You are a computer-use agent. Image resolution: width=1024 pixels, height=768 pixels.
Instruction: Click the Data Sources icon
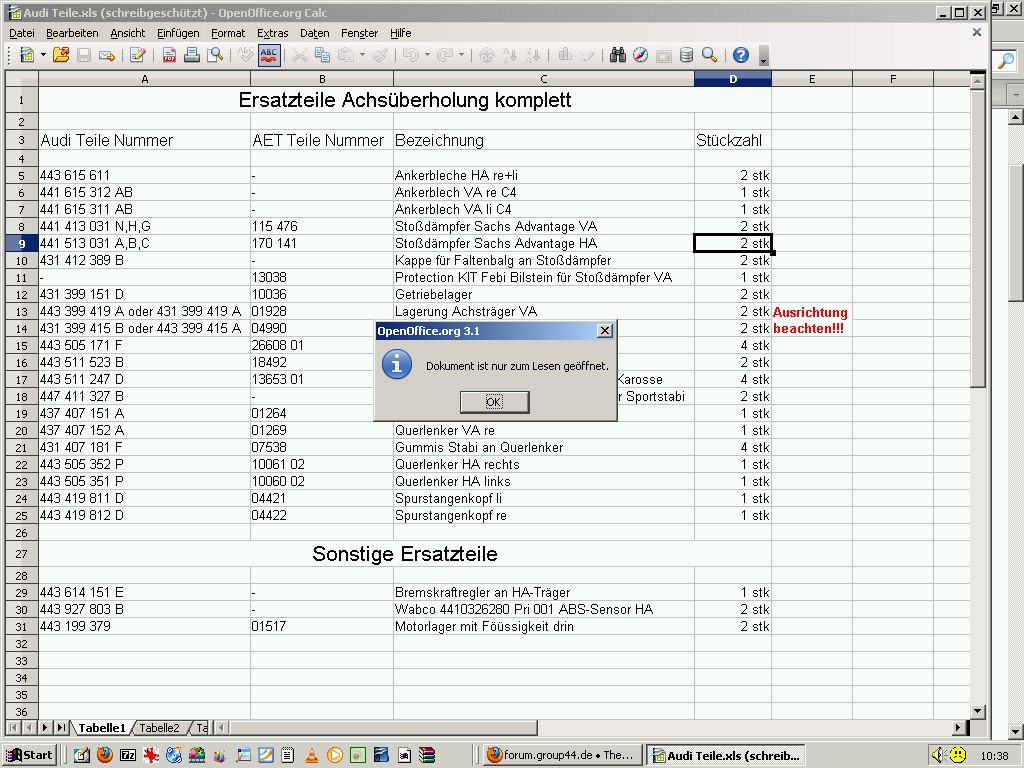click(x=686, y=55)
